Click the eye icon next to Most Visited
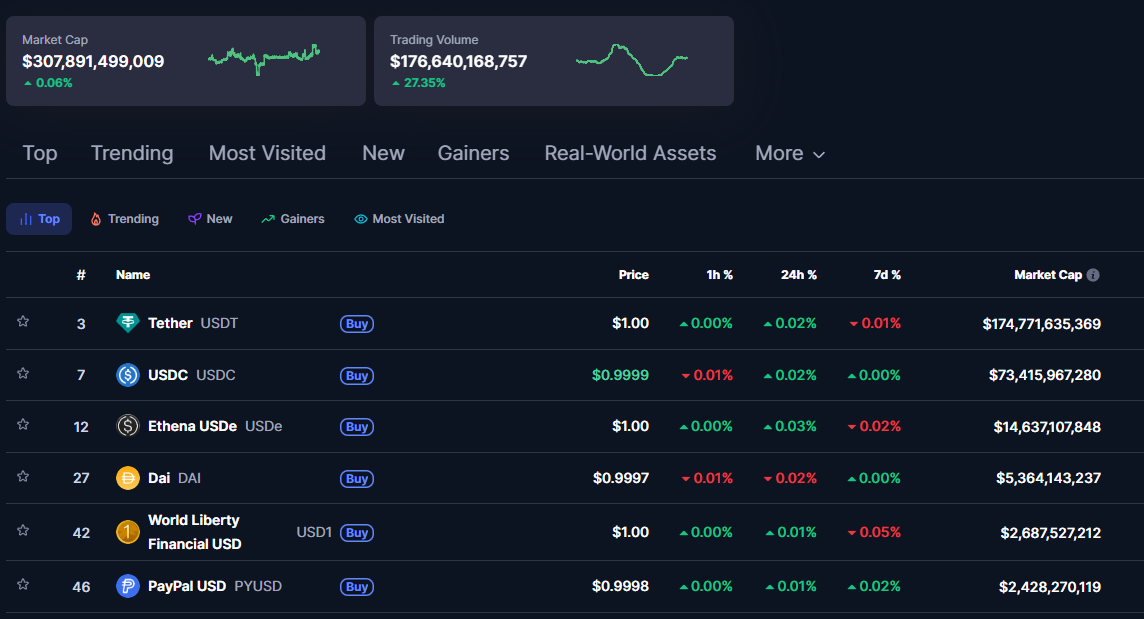This screenshot has height=619, width=1144. click(x=360, y=219)
